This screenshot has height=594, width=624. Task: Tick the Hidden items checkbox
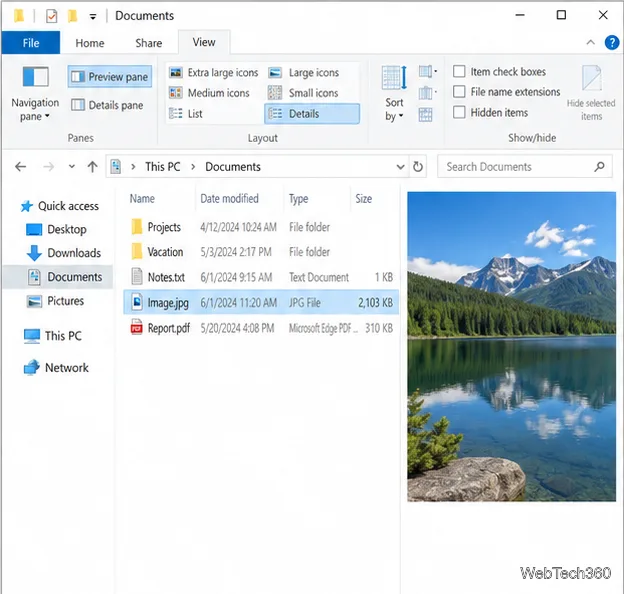(459, 112)
